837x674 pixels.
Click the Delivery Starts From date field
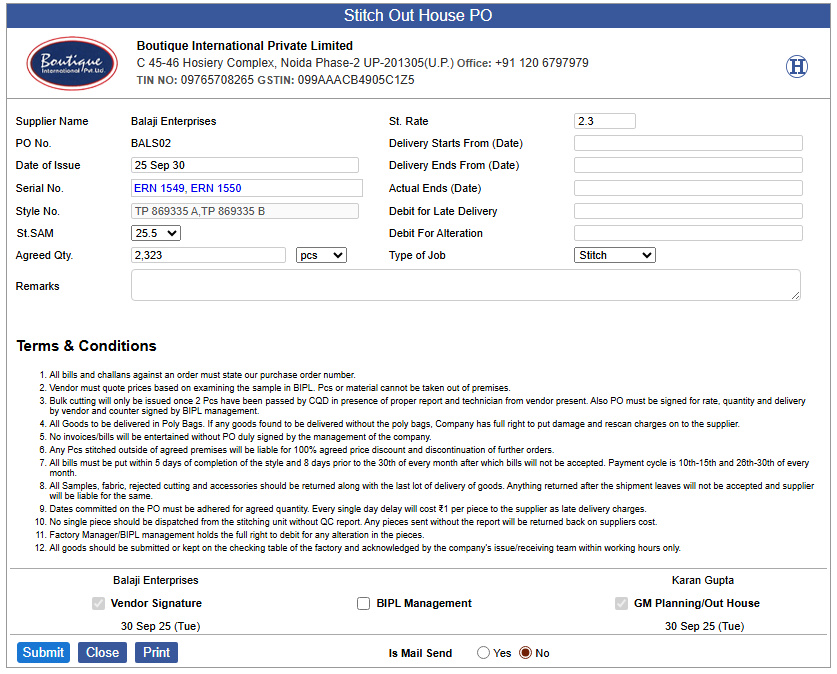pos(688,143)
